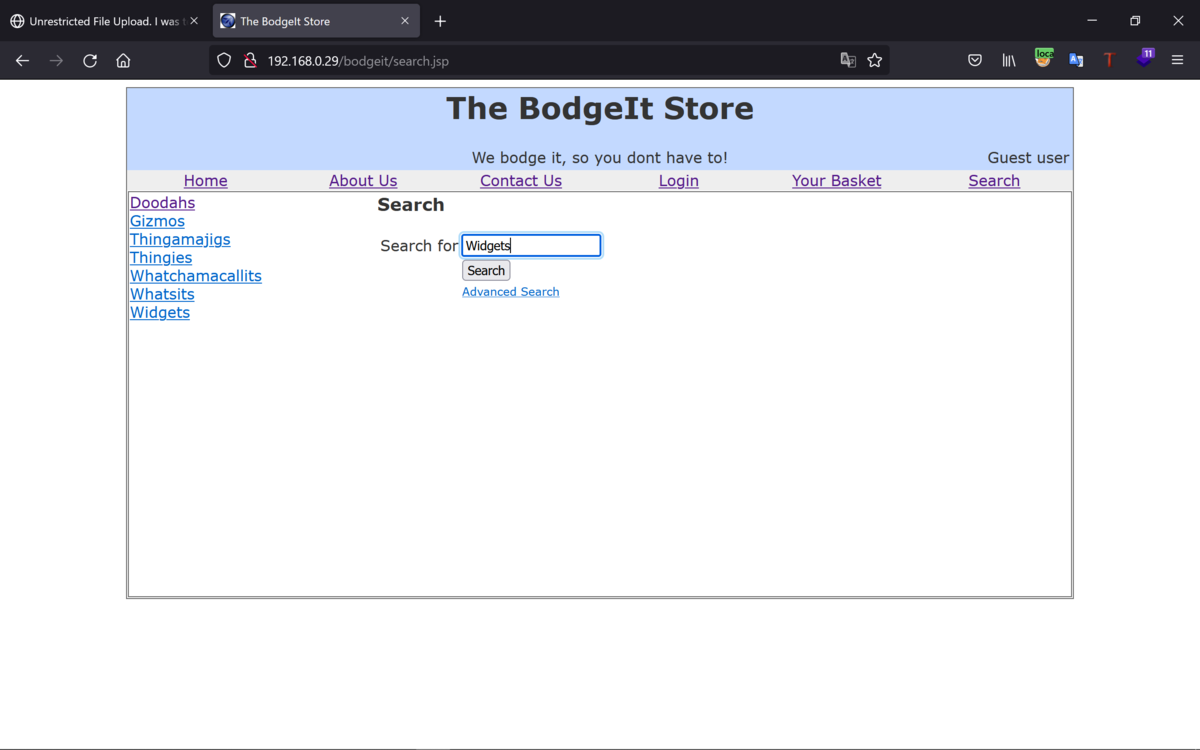
Task: Click the bold 'Search' section heading
Action: click(x=411, y=205)
